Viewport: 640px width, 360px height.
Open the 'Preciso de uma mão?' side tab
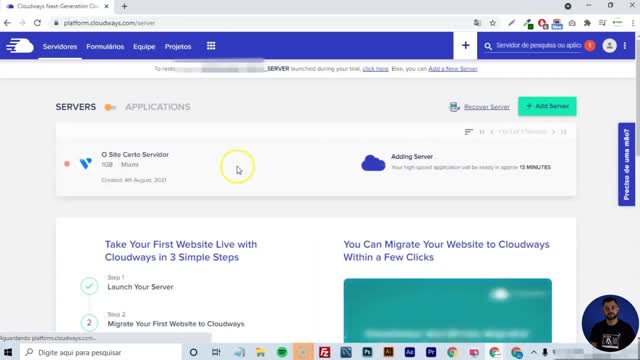(626, 164)
